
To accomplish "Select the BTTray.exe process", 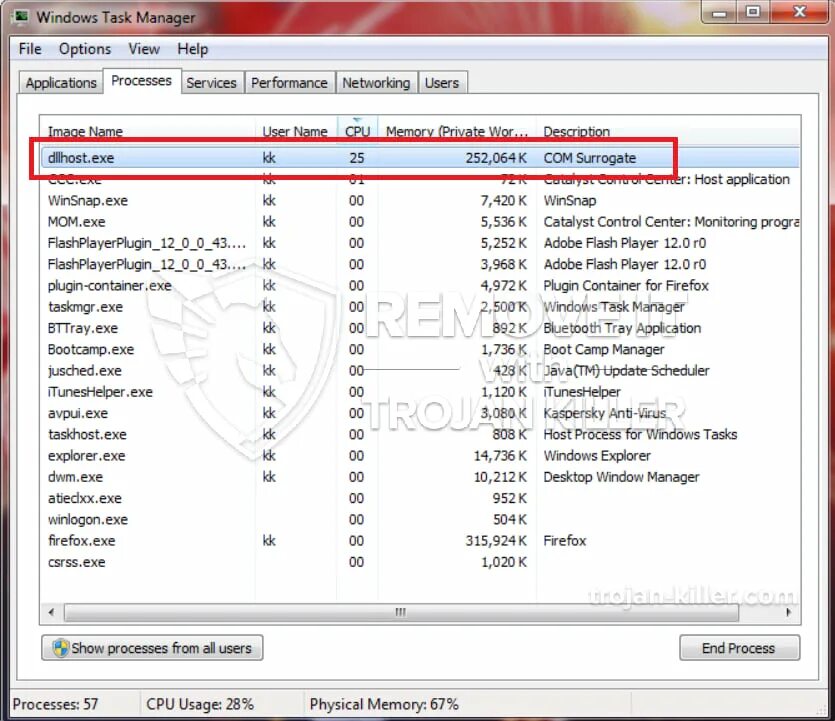I will pyautogui.click(x=420, y=328).
